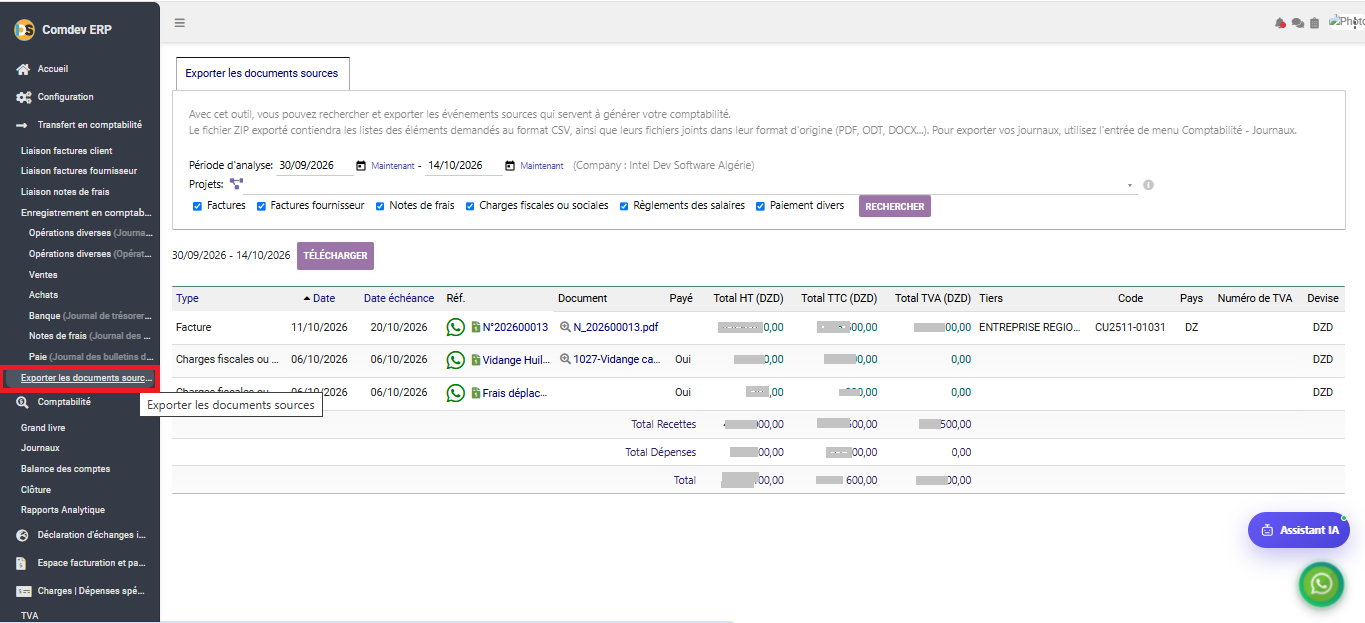Open TVA item in sidebar
1365x623 pixels.
pyautogui.click(x=30, y=616)
